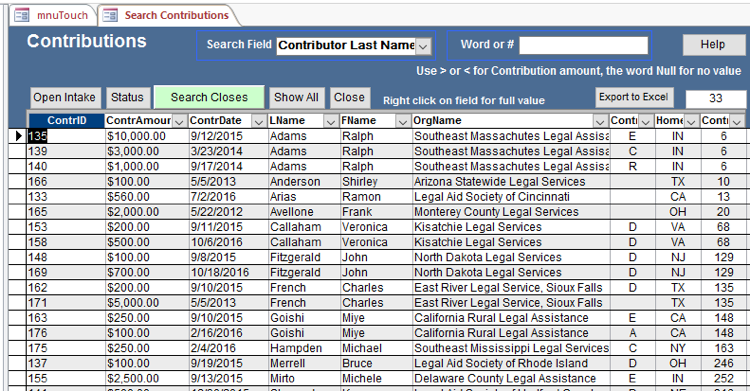Click the amount $10,000.00
The image size is (750, 391).
(x=146, y=136)
